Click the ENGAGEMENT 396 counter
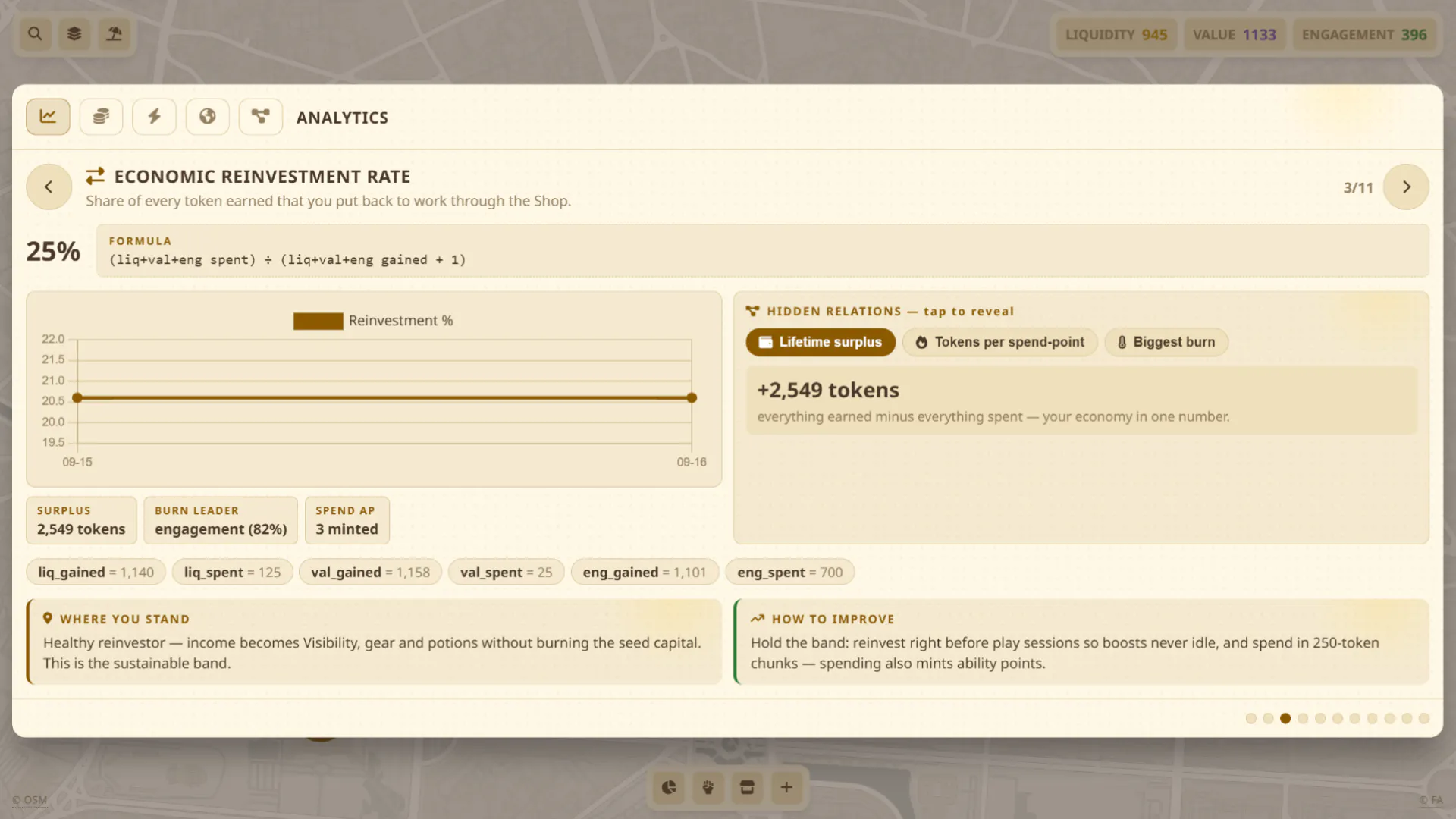1456x819 pixels. coord(1364,35)
